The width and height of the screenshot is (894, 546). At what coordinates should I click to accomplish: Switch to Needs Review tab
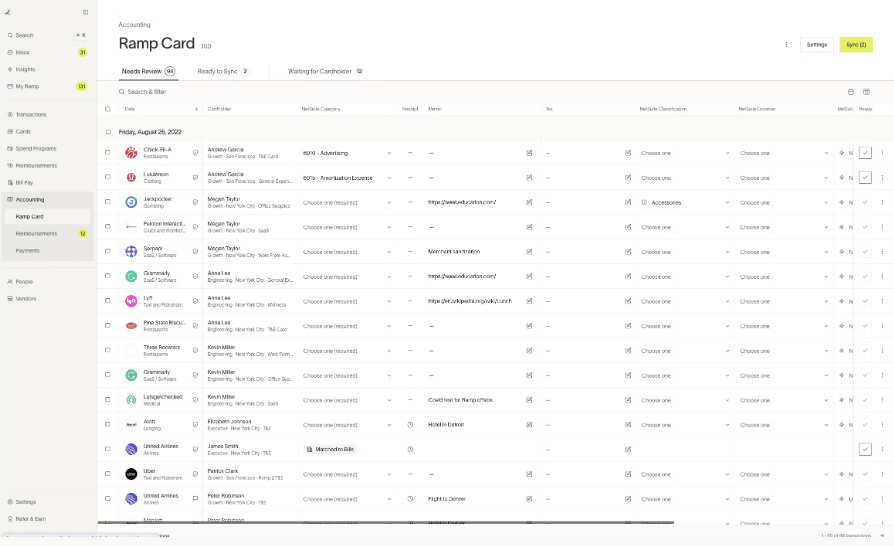[148, 71]
